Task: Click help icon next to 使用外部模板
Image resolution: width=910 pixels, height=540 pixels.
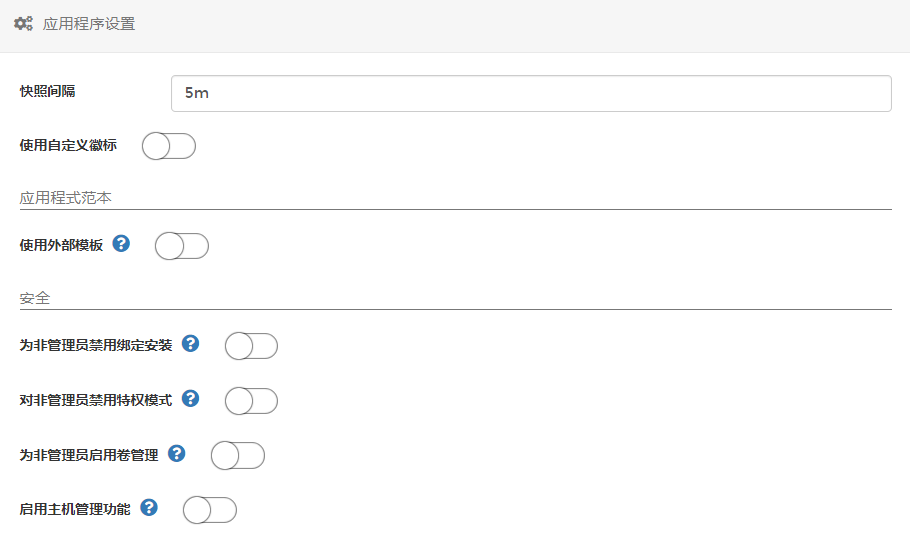Action: [x=121, y=243]
